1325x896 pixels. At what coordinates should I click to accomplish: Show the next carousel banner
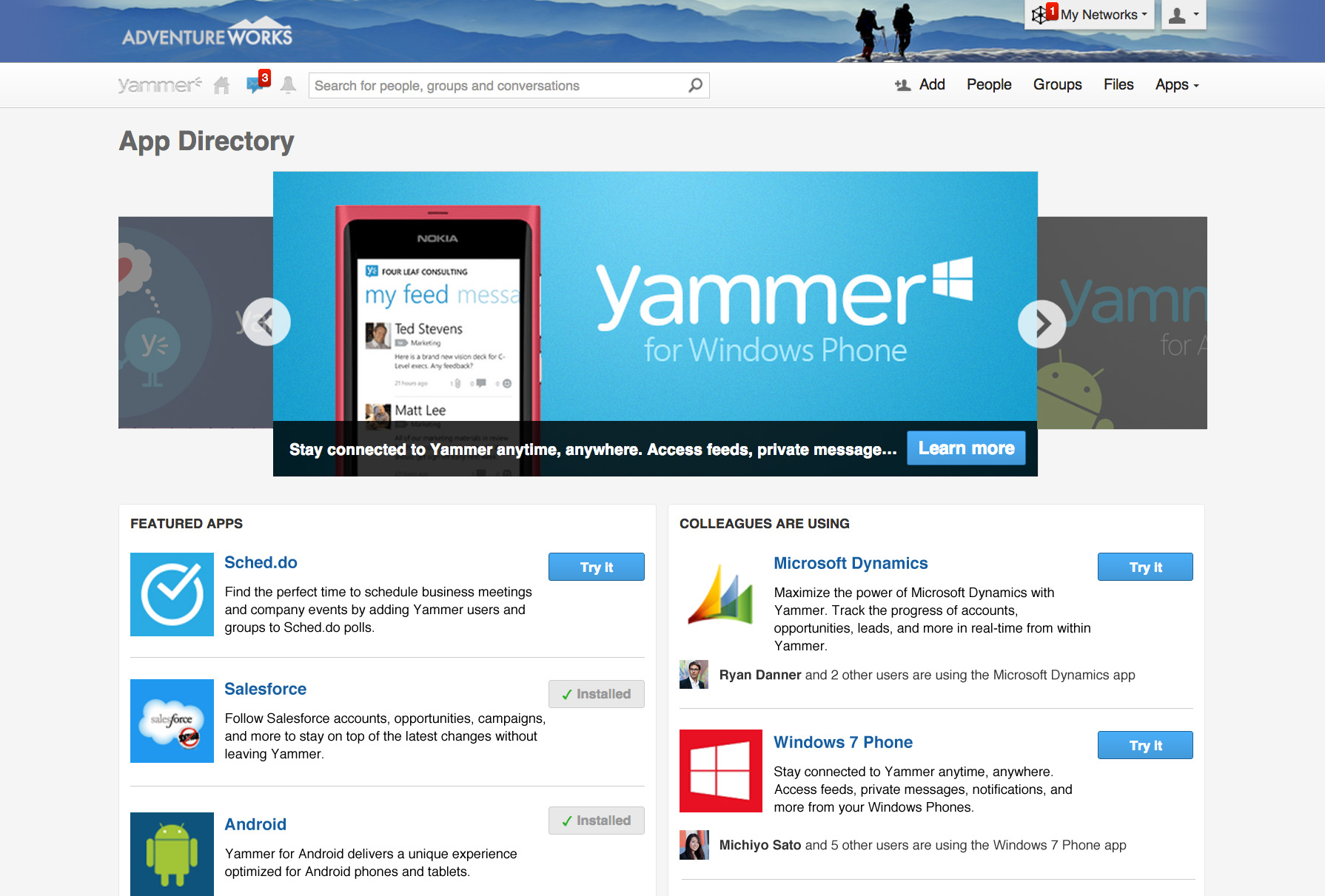tap(1041, 323)
